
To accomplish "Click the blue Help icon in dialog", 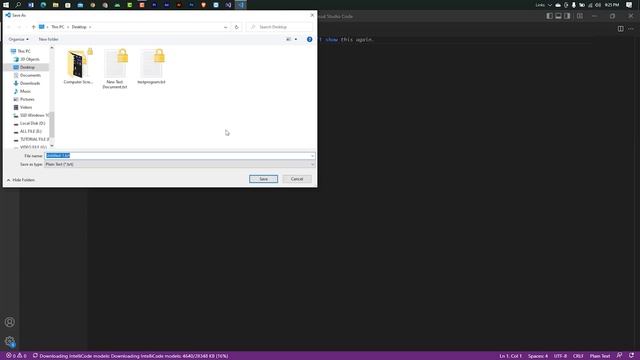I will pos(309,39).
